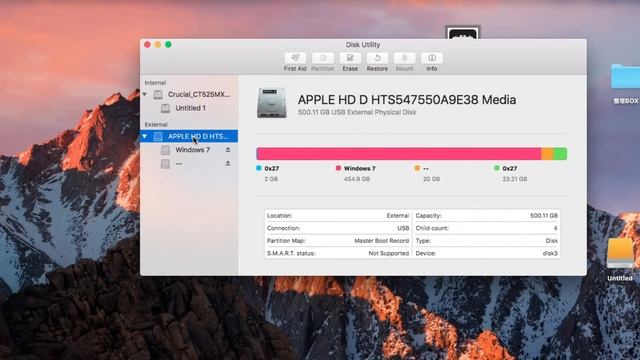Select the Crucial_CT525MX internal disk

click(189, 94)
